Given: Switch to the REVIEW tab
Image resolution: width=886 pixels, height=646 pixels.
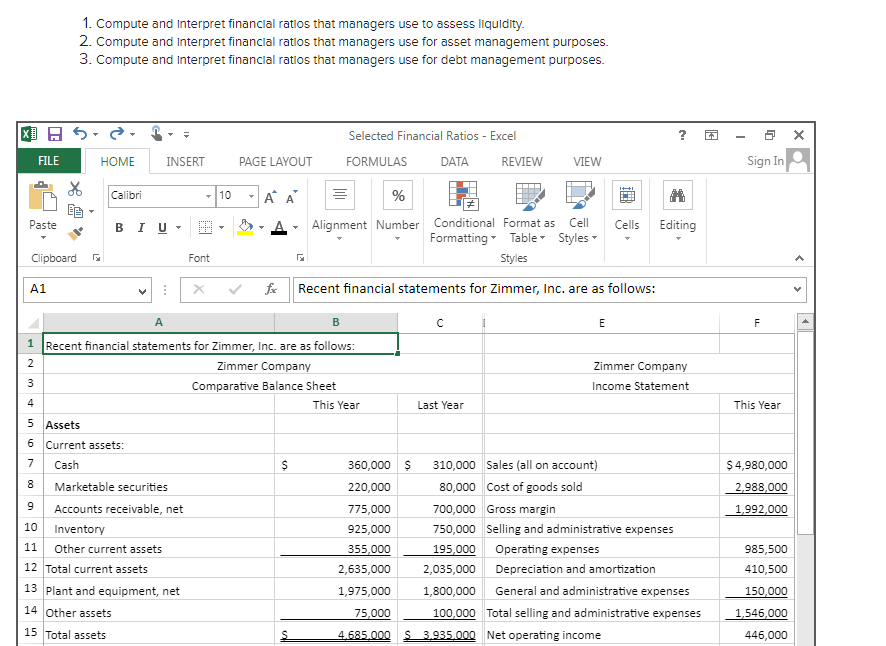Looking at the screenshot, I should tap(522, 162).
